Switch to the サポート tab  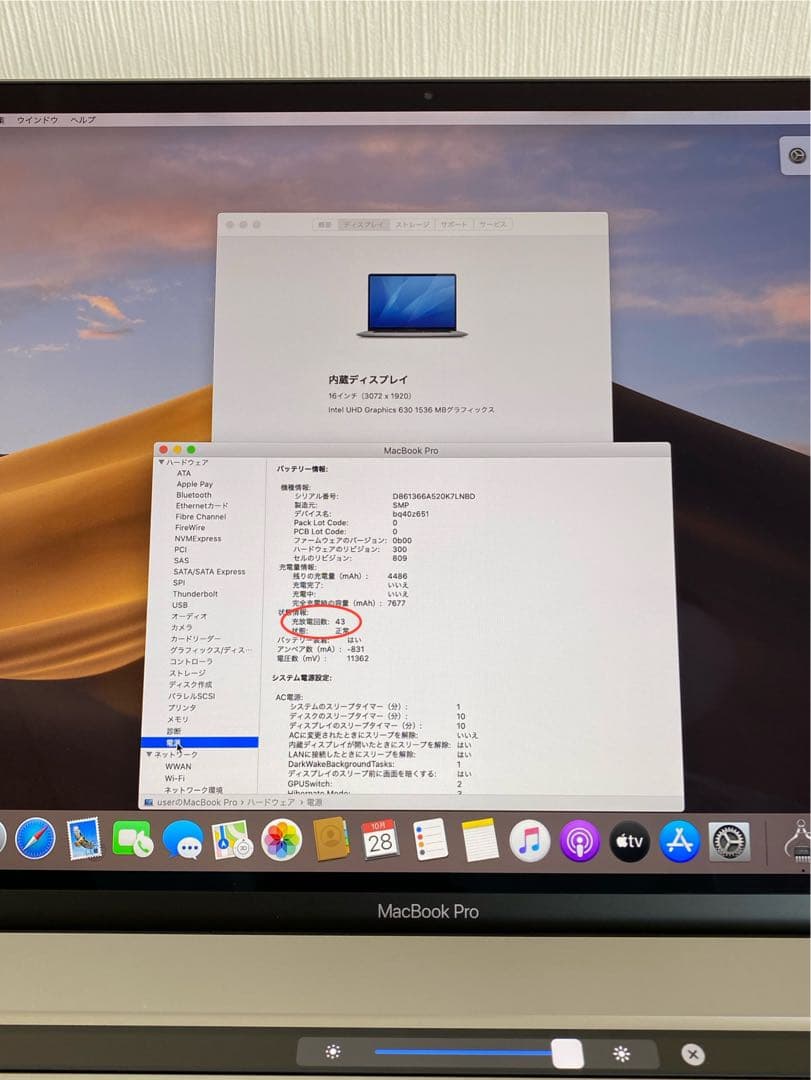[x=456, y=224]
